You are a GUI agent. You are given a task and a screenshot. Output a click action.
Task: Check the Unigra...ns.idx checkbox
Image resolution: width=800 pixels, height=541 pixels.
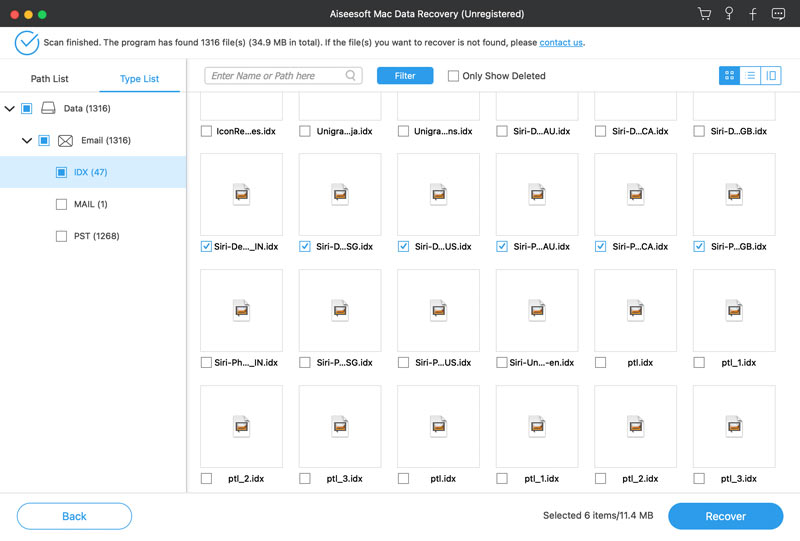(403, 131)
